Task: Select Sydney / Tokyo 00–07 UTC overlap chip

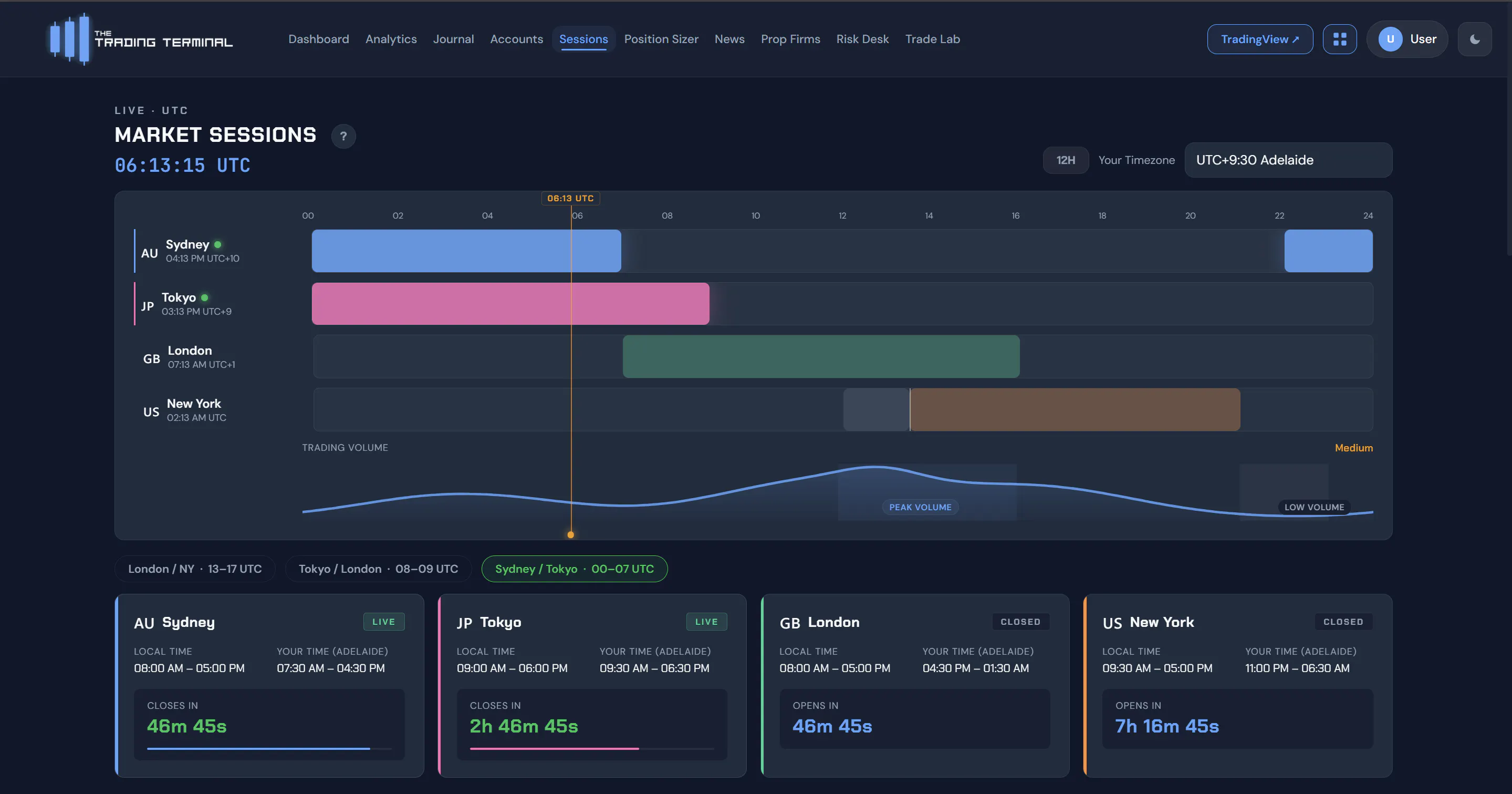Action: (x=574, y=569)
